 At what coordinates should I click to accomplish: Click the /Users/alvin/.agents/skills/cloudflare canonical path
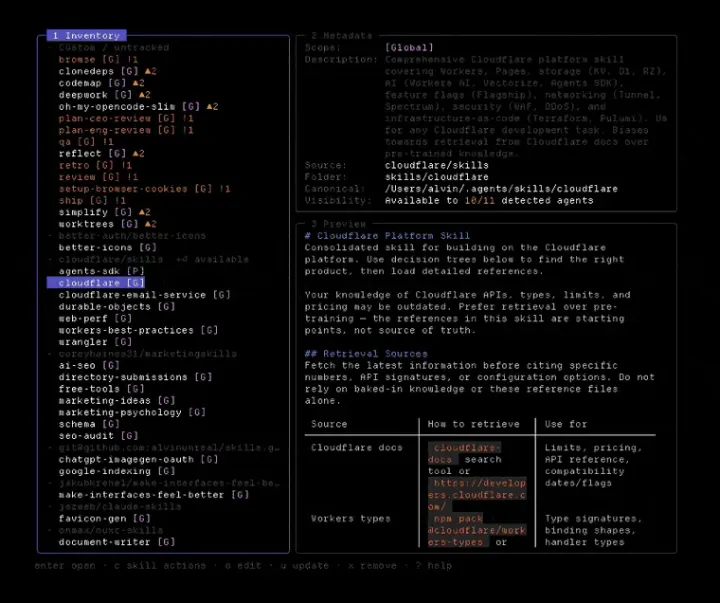[501, 189]
